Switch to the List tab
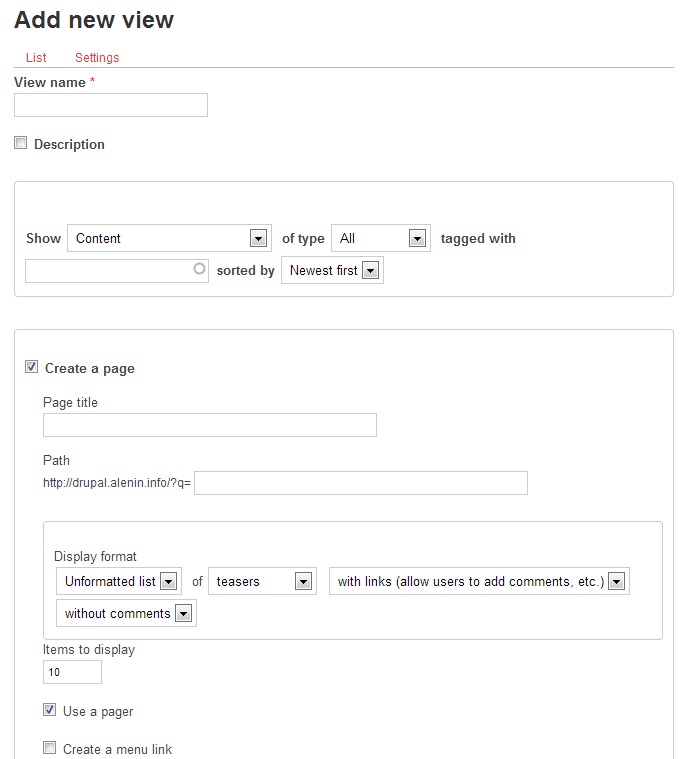The width and height of the screenshot is (687, 759). 36,58
